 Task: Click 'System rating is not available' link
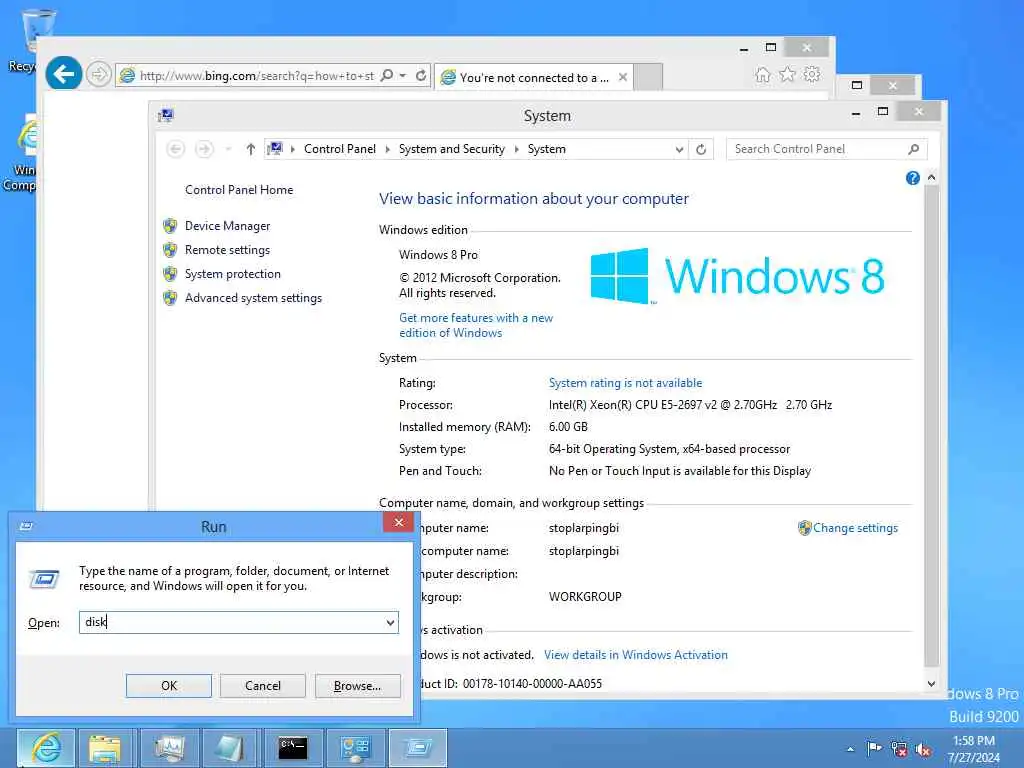tap(626, 383)
